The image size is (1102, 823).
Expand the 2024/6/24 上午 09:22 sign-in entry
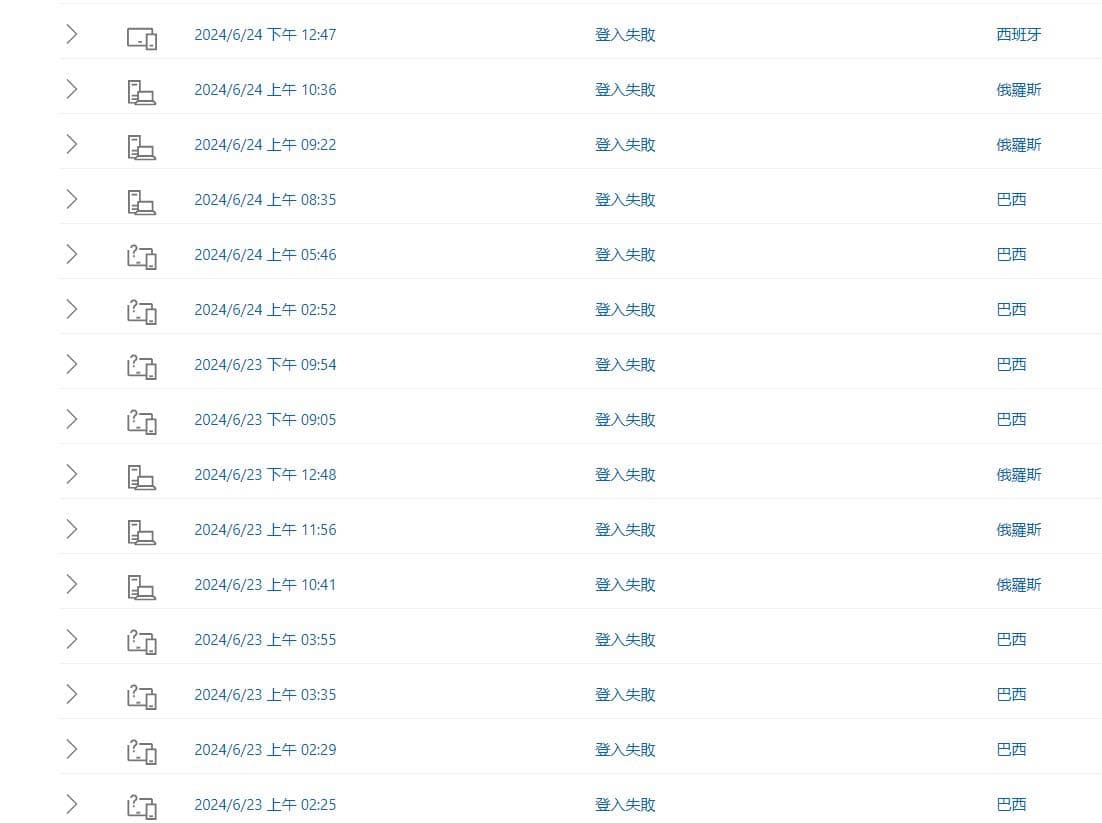(x=71, y=144)
